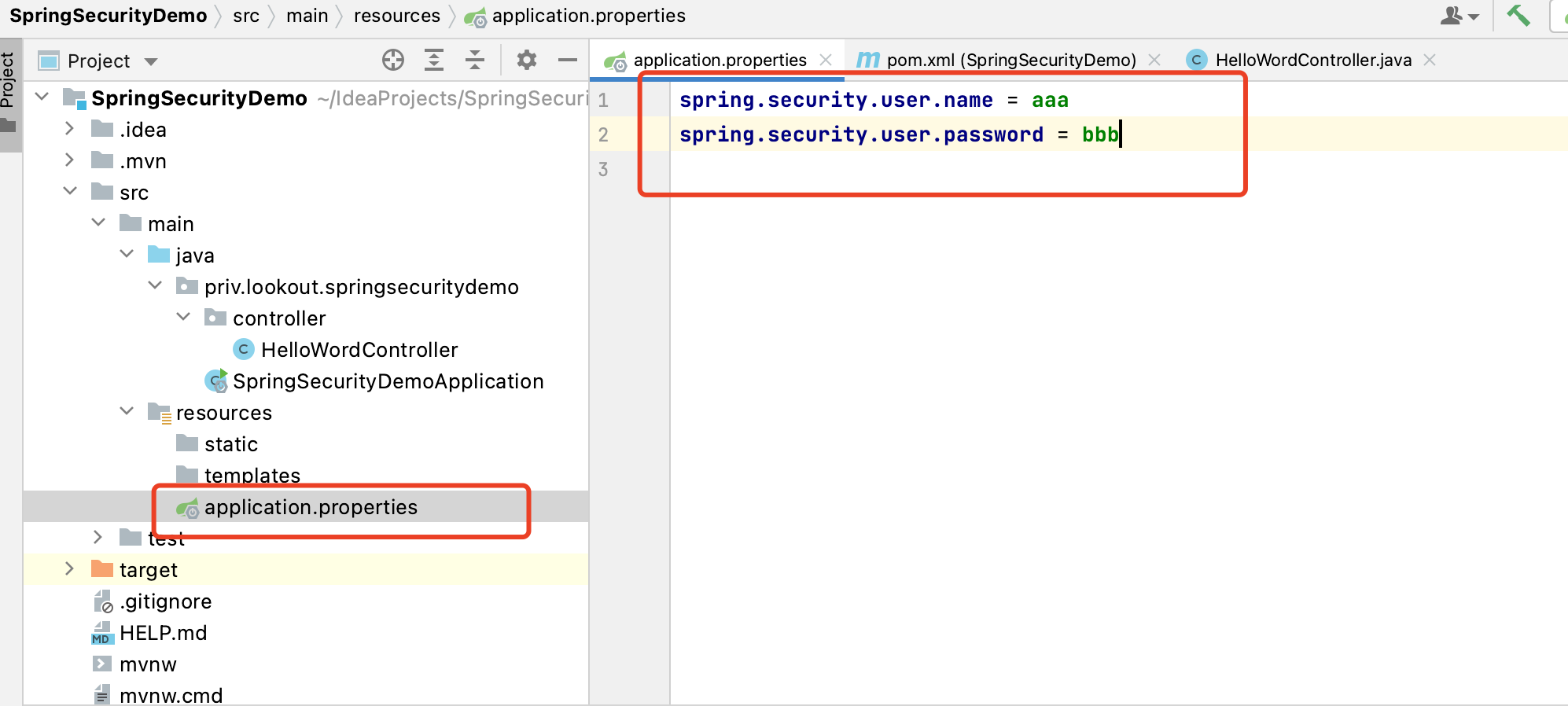Click the resources folder icon
Image resolution: width=1568 pixels, height=706 pixels.
click(x=160, y=413)
